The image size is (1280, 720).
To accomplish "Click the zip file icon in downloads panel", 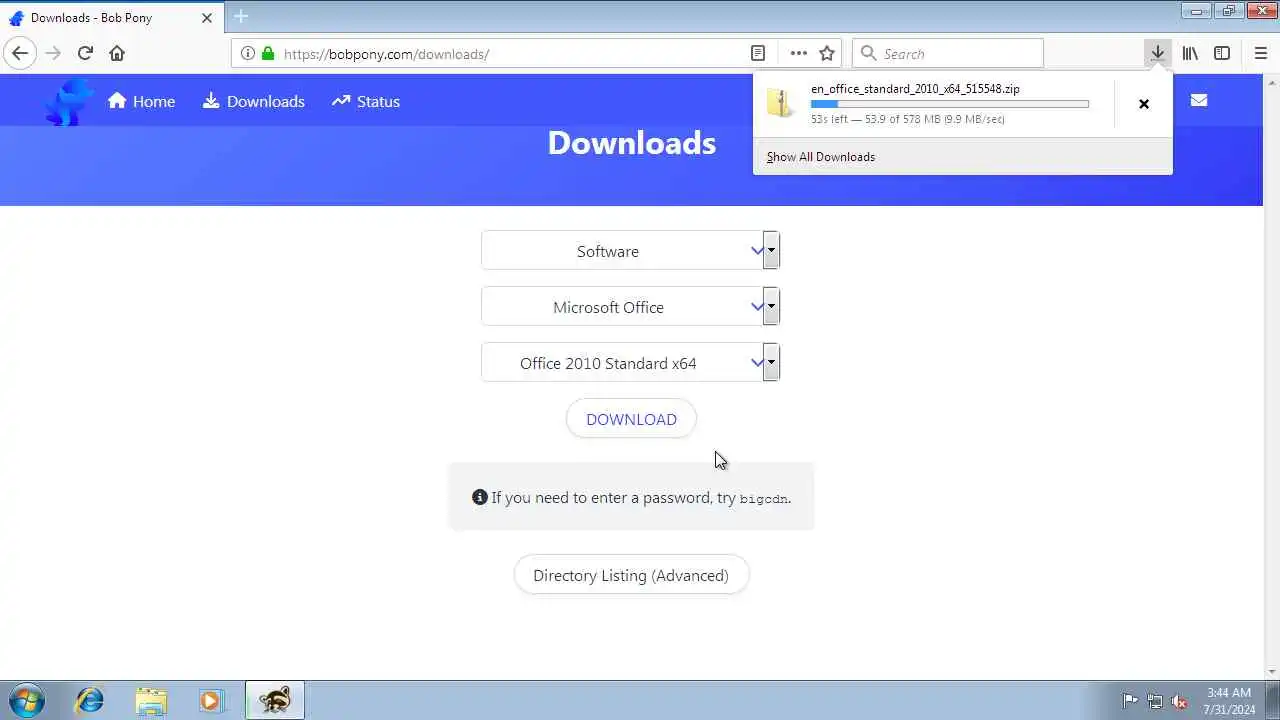I will pyautogui.click(x=780, y=103).
